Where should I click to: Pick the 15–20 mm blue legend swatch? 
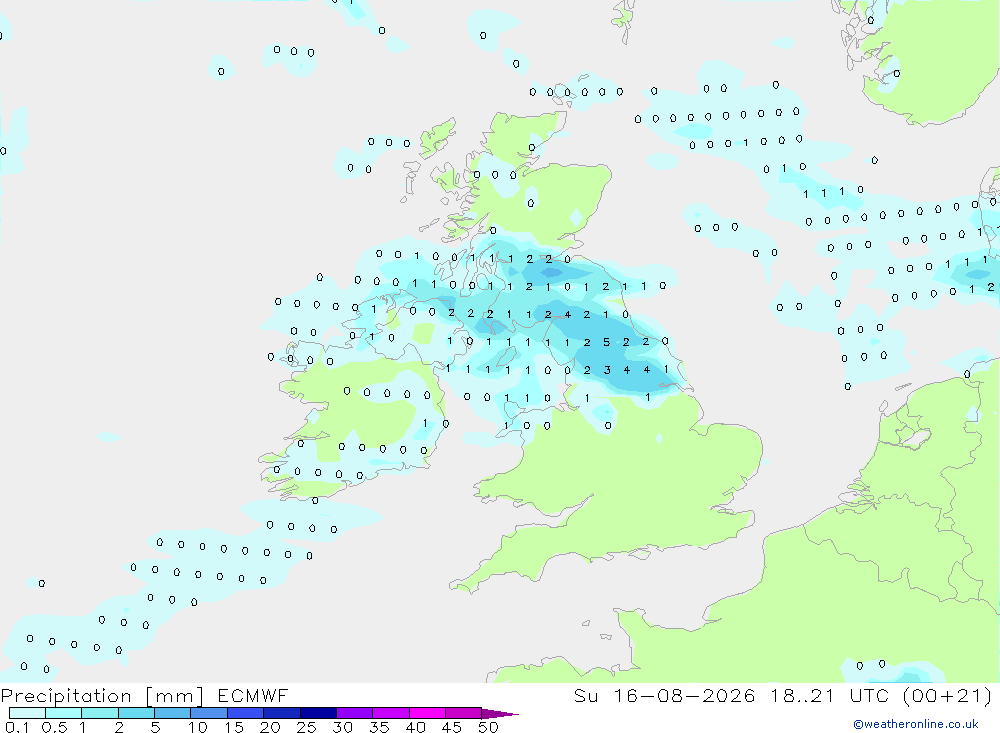245,713
